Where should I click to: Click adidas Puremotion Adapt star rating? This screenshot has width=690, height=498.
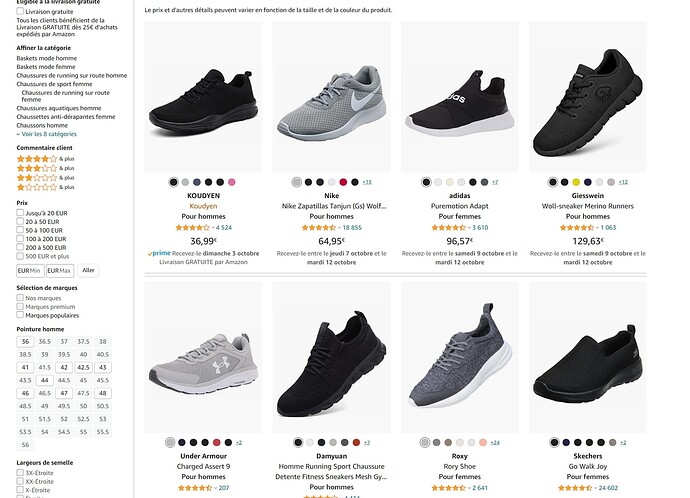point(449,228)
